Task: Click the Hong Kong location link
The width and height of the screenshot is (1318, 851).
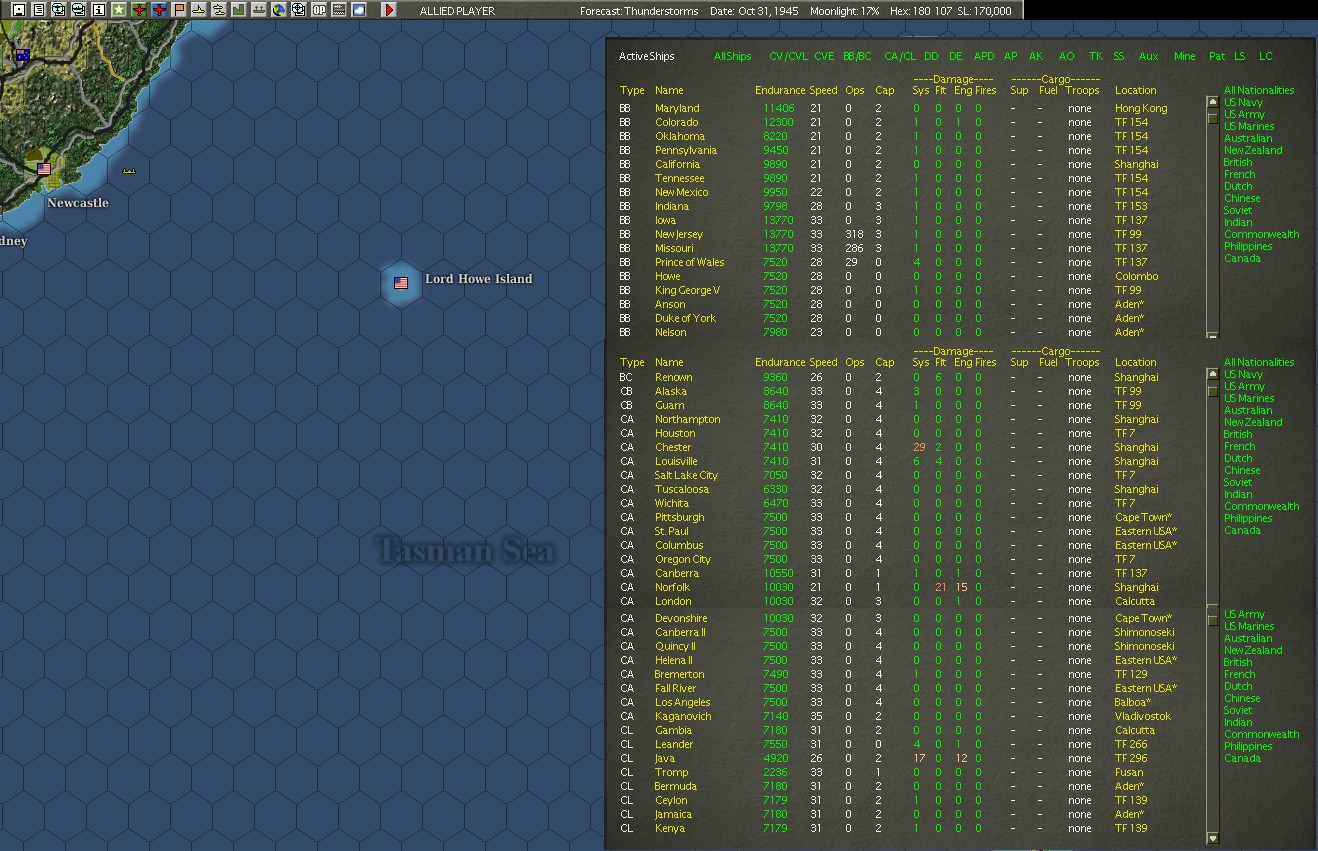Action: pyautogui.click(x=1141, y=108)
